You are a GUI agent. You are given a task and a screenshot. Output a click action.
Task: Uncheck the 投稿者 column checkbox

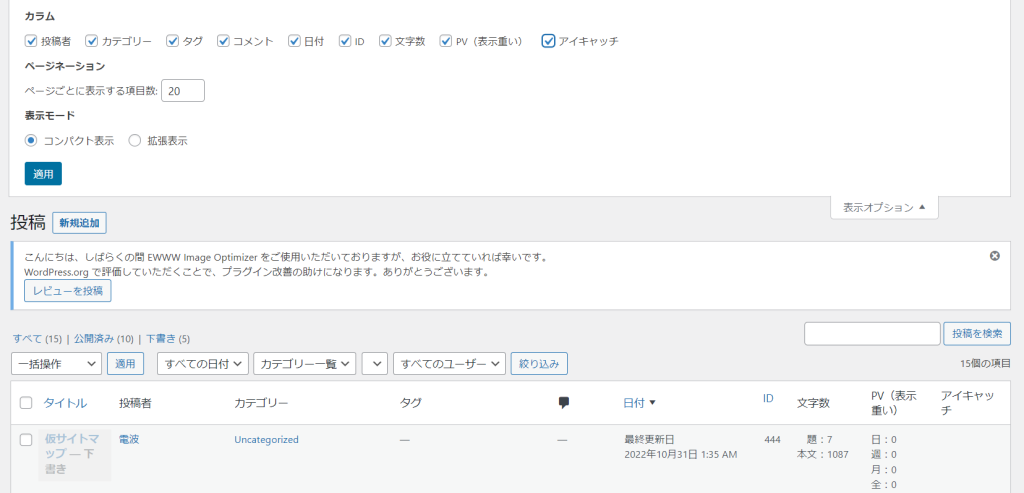(31, 41)
